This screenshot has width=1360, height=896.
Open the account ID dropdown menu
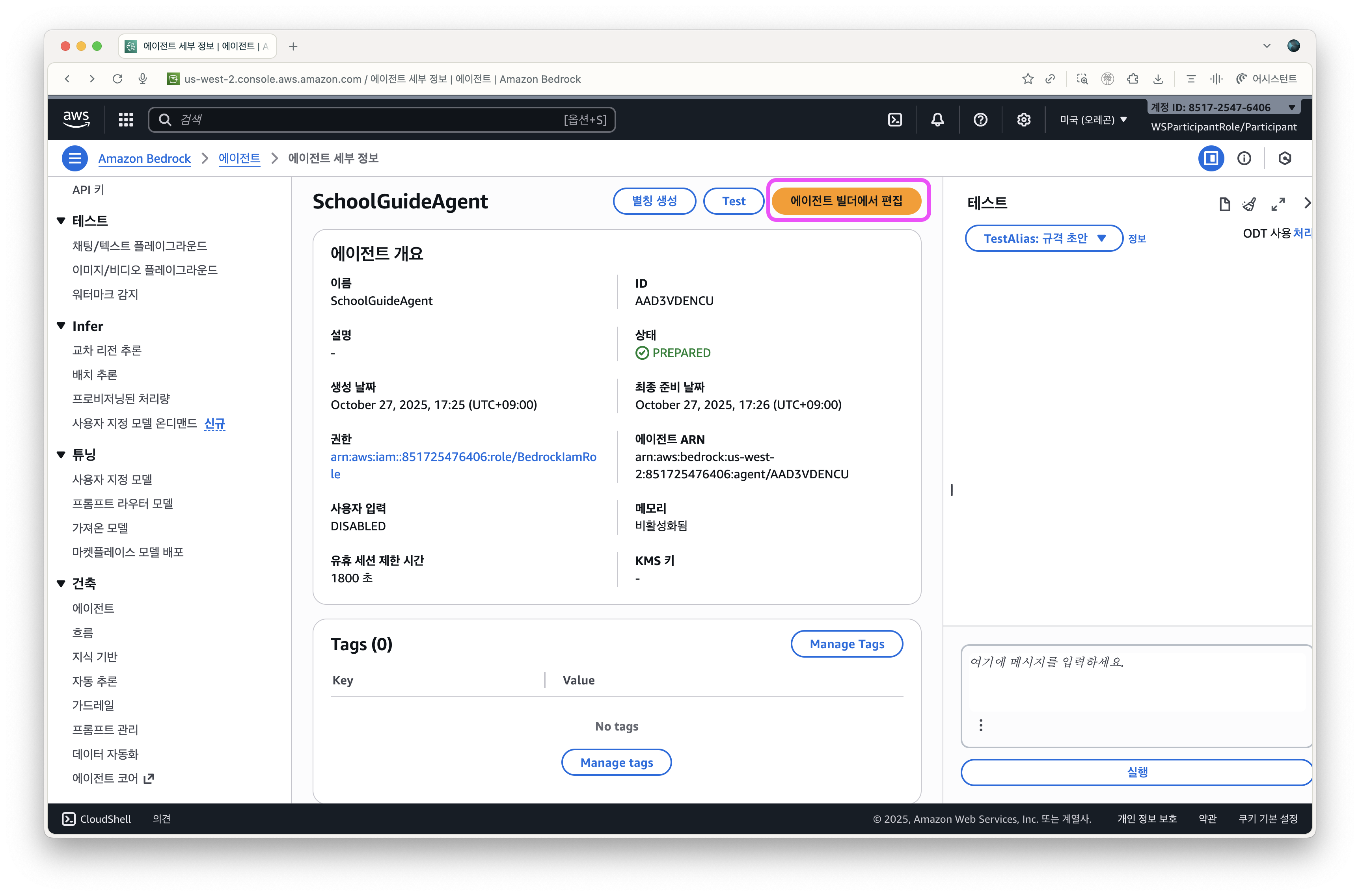pyautogui.click(x=1223, y=108)
